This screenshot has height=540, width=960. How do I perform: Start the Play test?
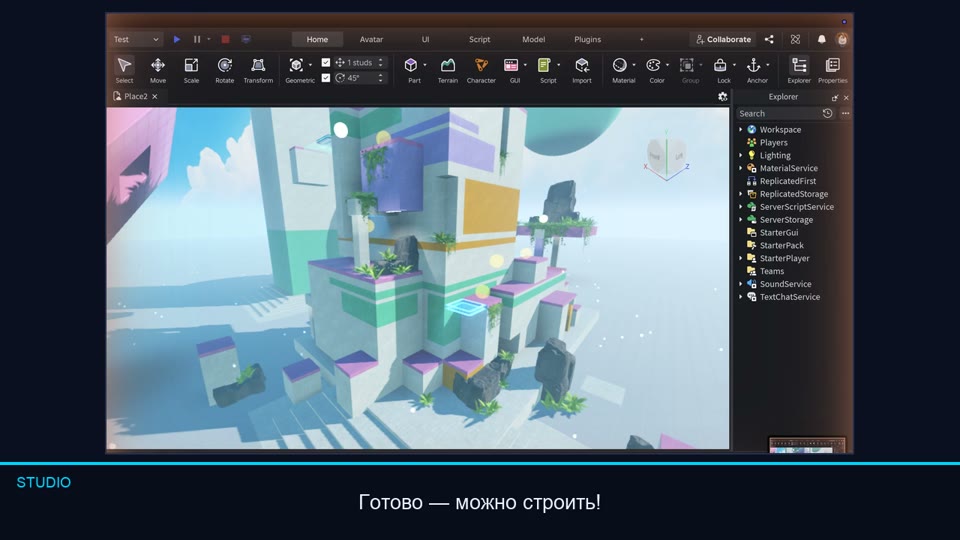pos(176,39)
